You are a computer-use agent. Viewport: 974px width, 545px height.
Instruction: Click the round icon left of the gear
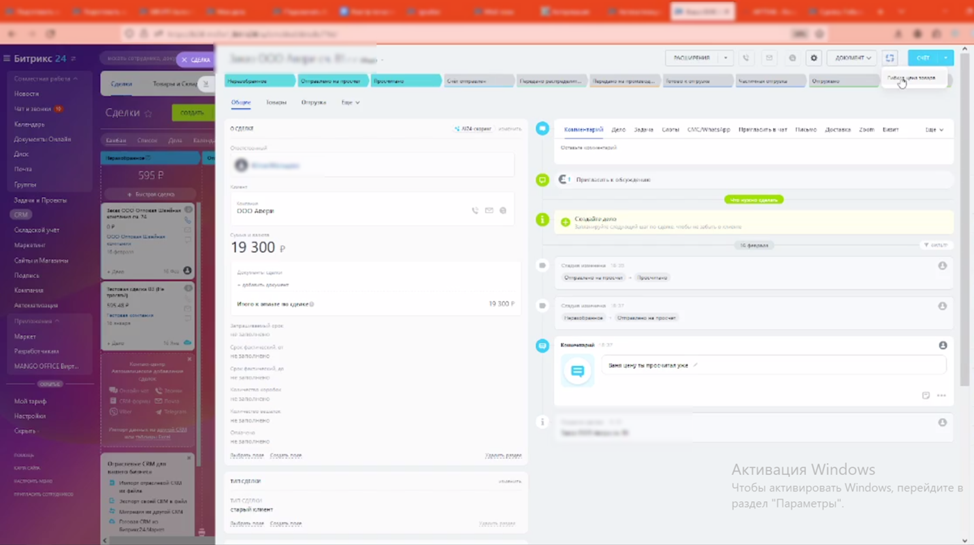(x=792, y=58)
